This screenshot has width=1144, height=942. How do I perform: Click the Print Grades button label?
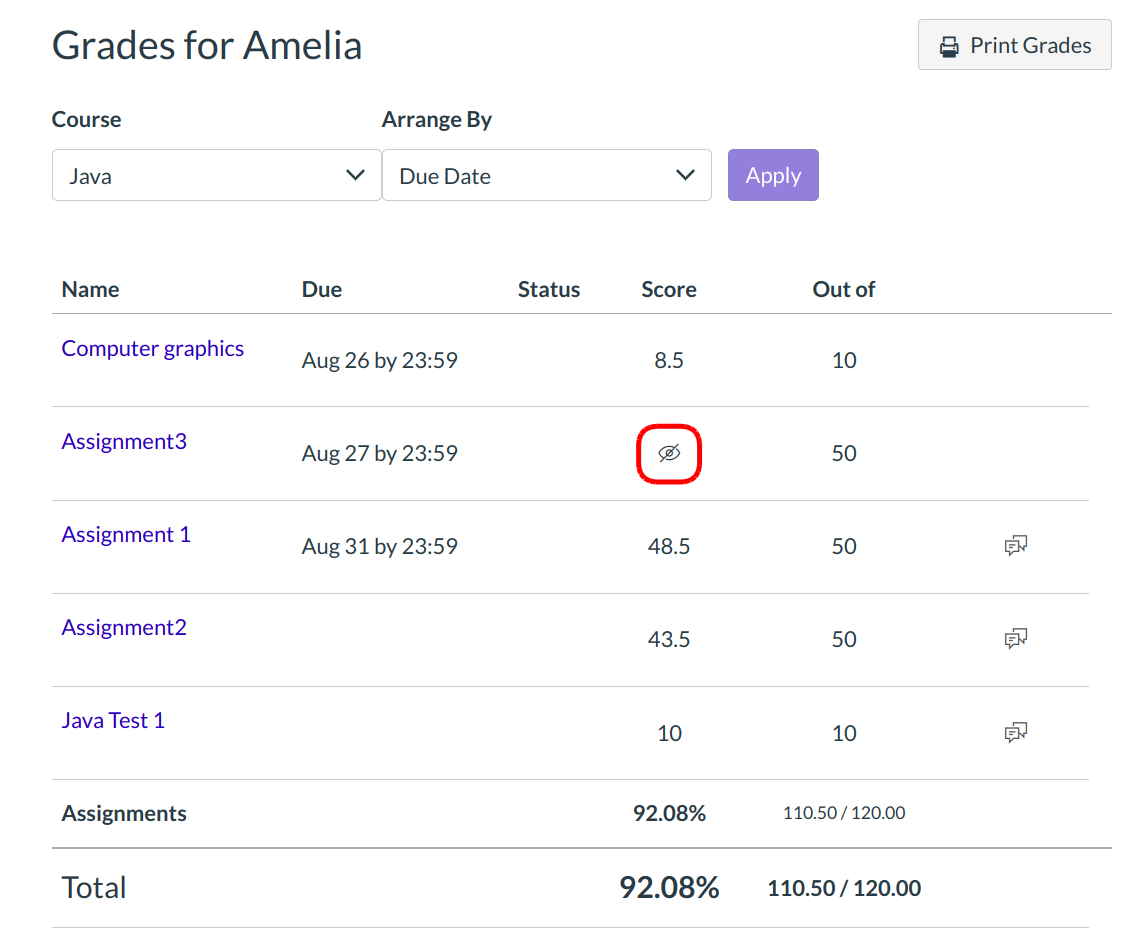click(1030, 46)
